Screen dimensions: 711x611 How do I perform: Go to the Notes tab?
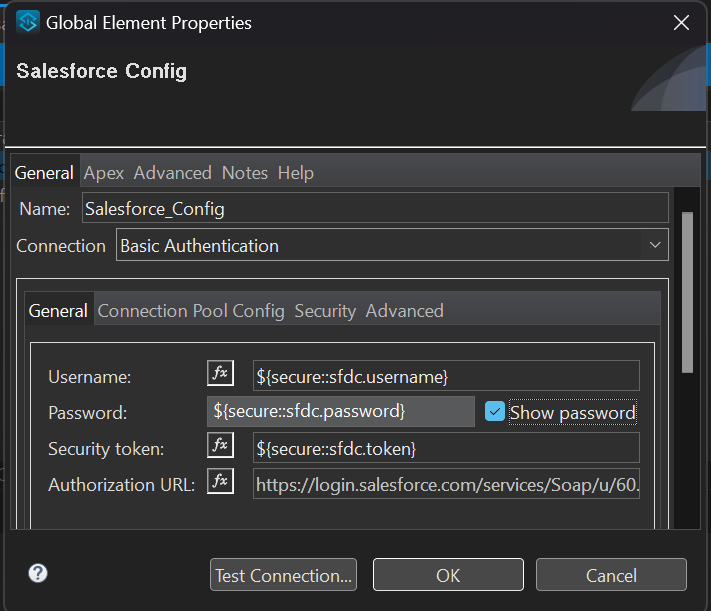(x=245, y=173)
